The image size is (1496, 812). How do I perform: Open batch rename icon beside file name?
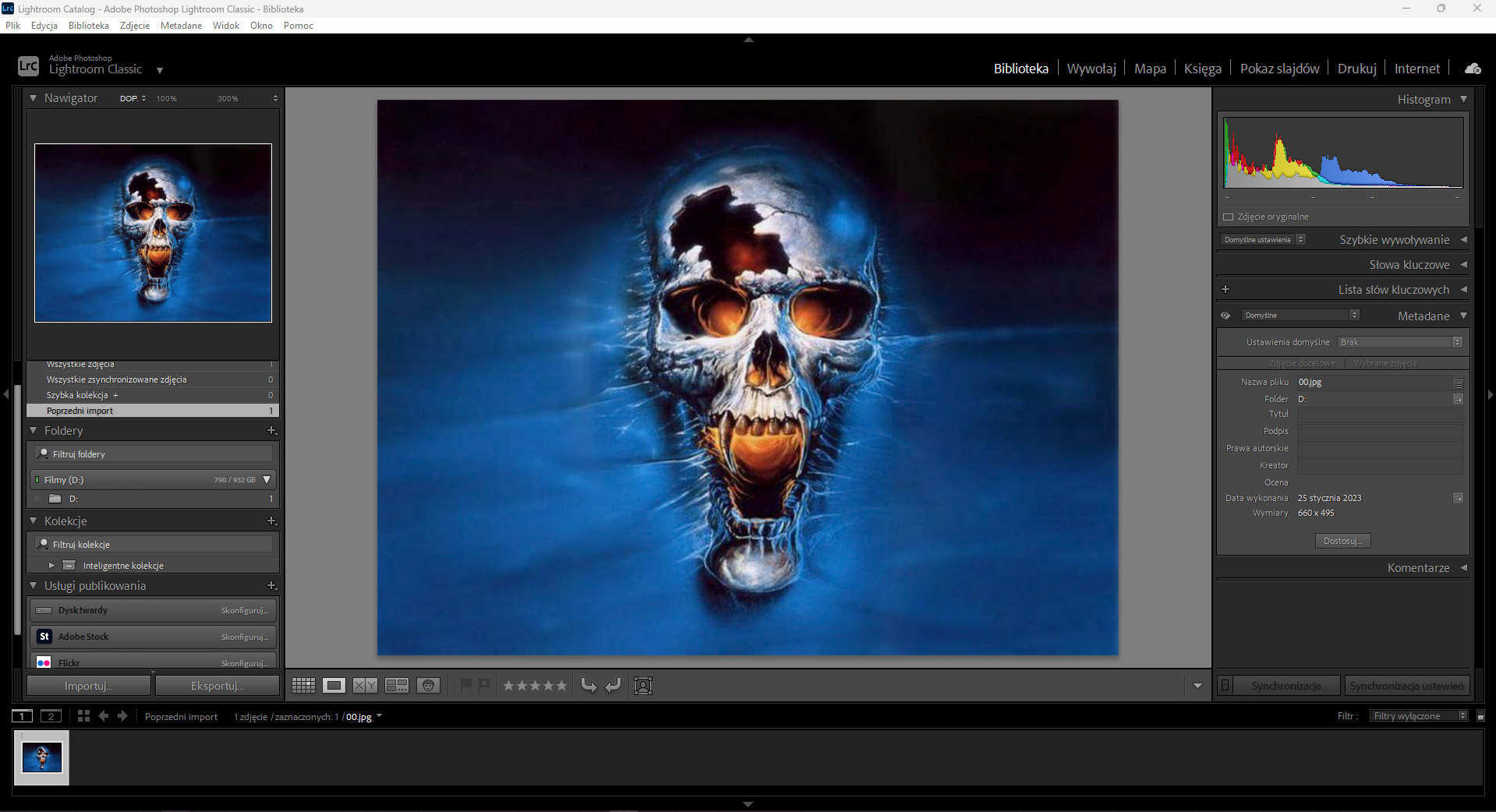[1458, 383]
